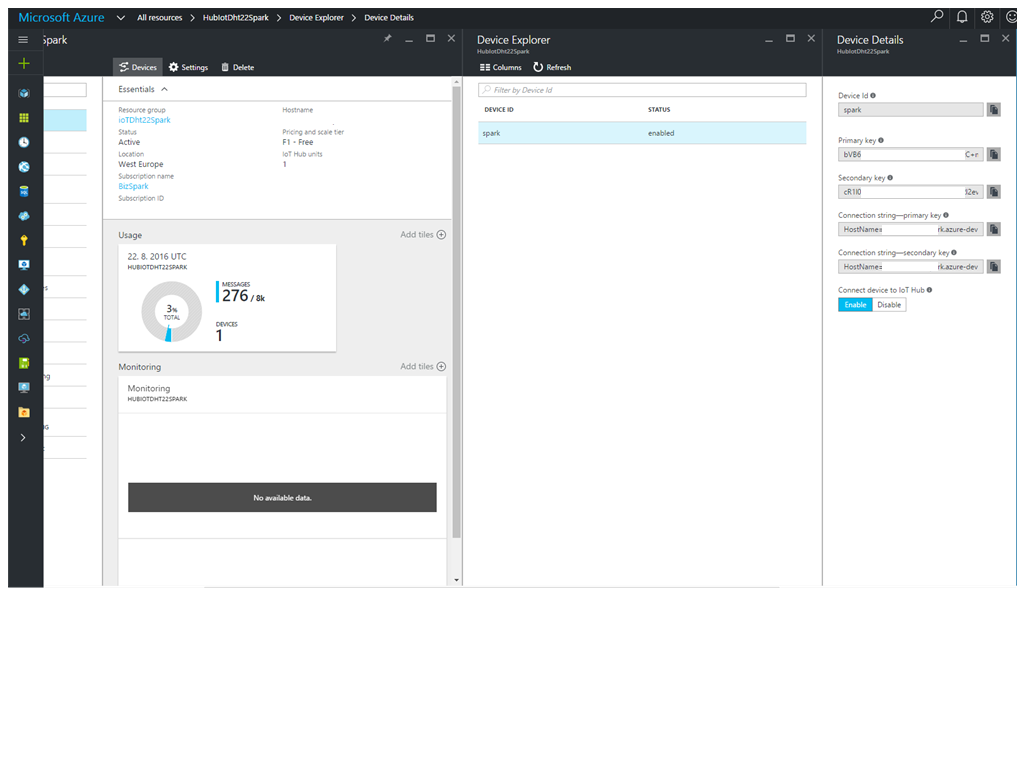Open the Virtual Machines sidebar icon
Viewport: 1024px width, 768px height.
click(23, 262)
